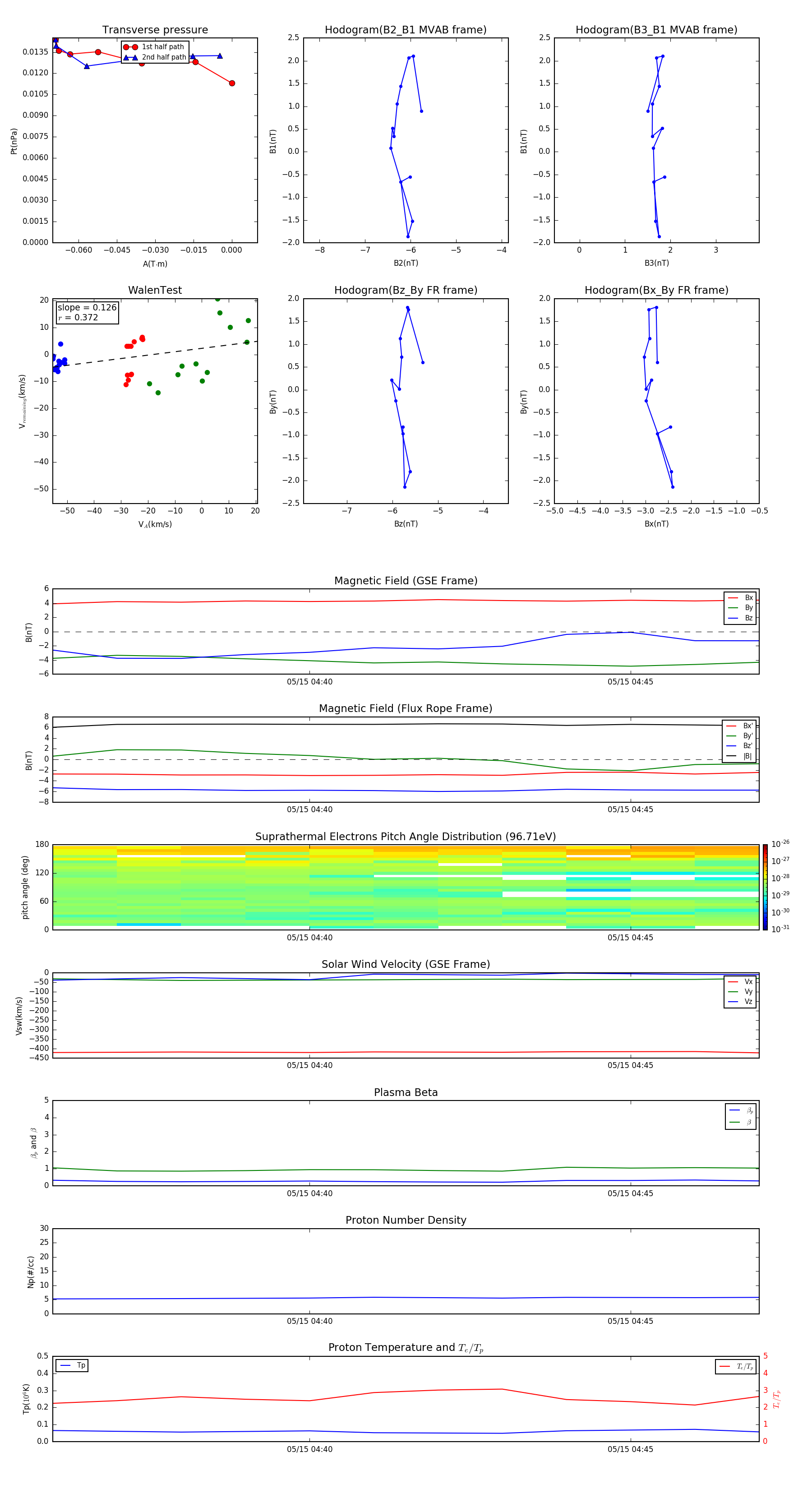The width and height of the screenshot is (812, 1489).
Task: Click the 'Hodogram(B3_B1 MVAB frame)' title
Action: tap(656, 29)
